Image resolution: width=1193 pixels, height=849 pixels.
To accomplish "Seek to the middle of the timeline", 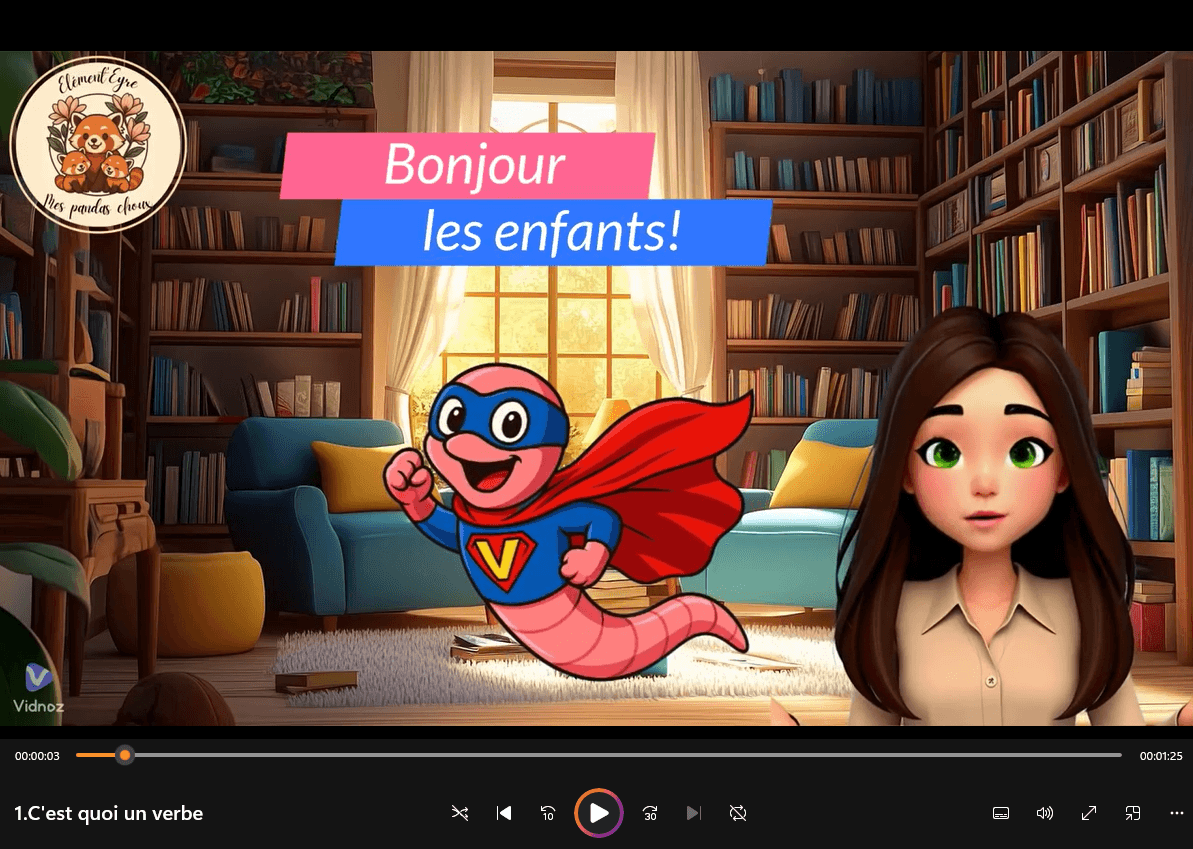I will pos(599,755).
